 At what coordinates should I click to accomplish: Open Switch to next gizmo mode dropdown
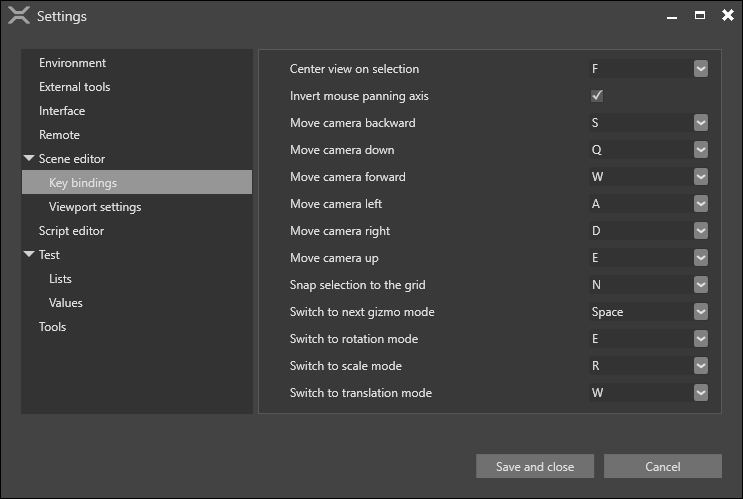pyautogui.click(x=700, y=312)
